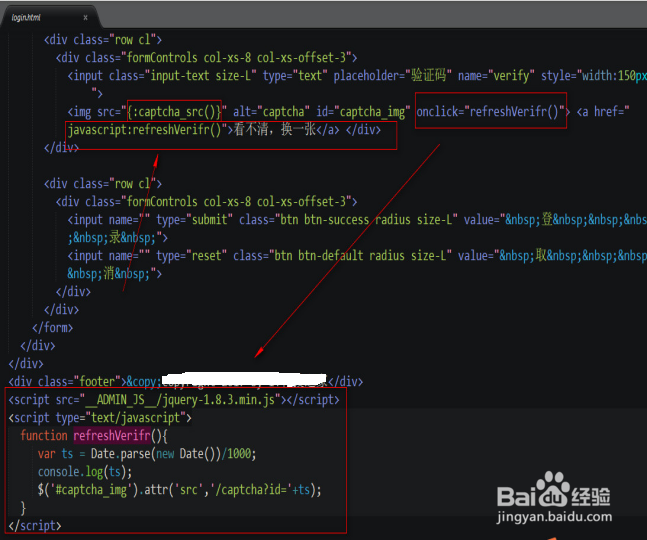Click the link text 看不清，换一张
The width and height of the screenshot is (647, 540).
pyautogui.click(x=275, y=130)
